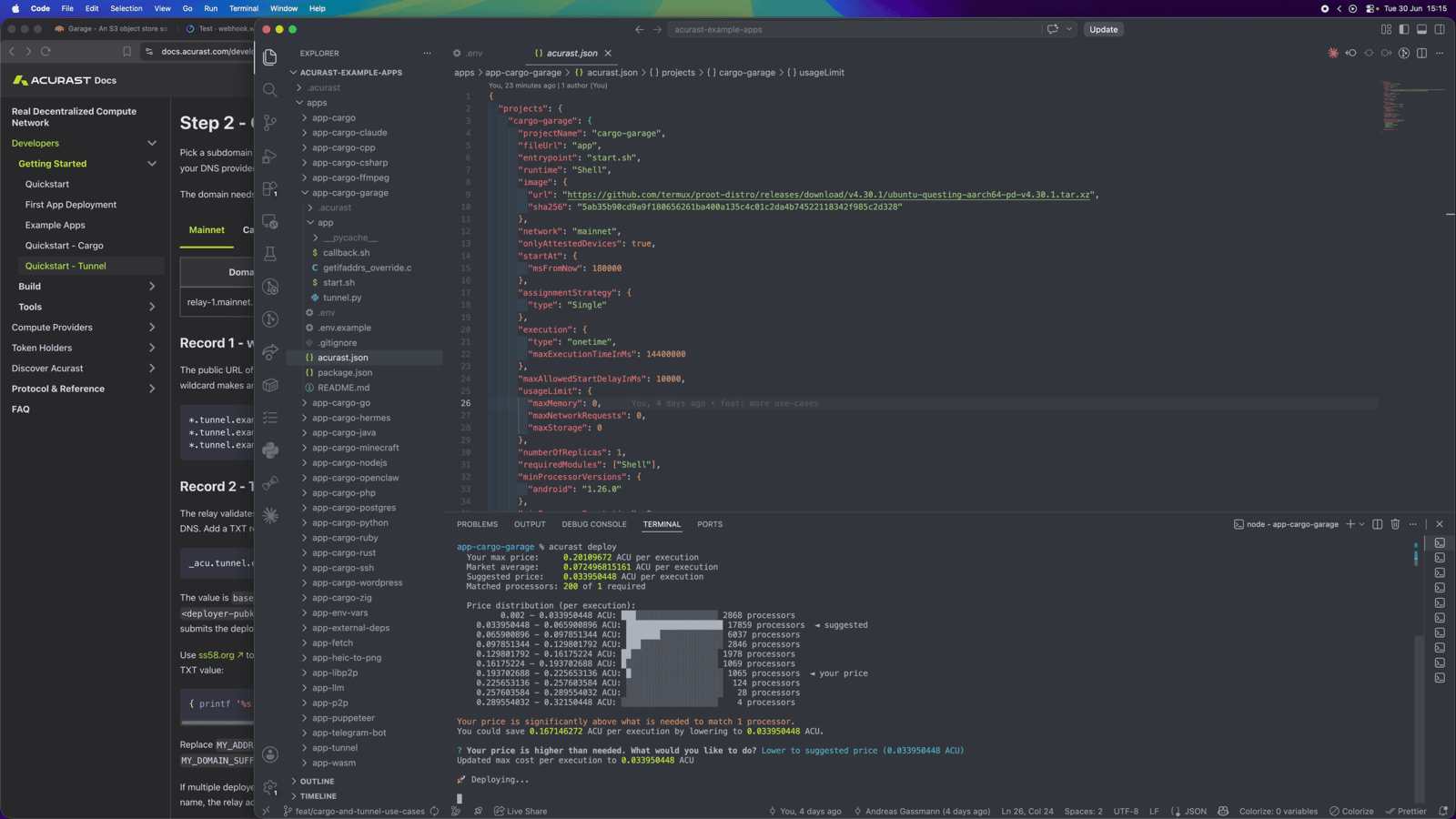Split the editor to the right
The height and width of the screenshot is (819, 1456).
coord(1422,53)
